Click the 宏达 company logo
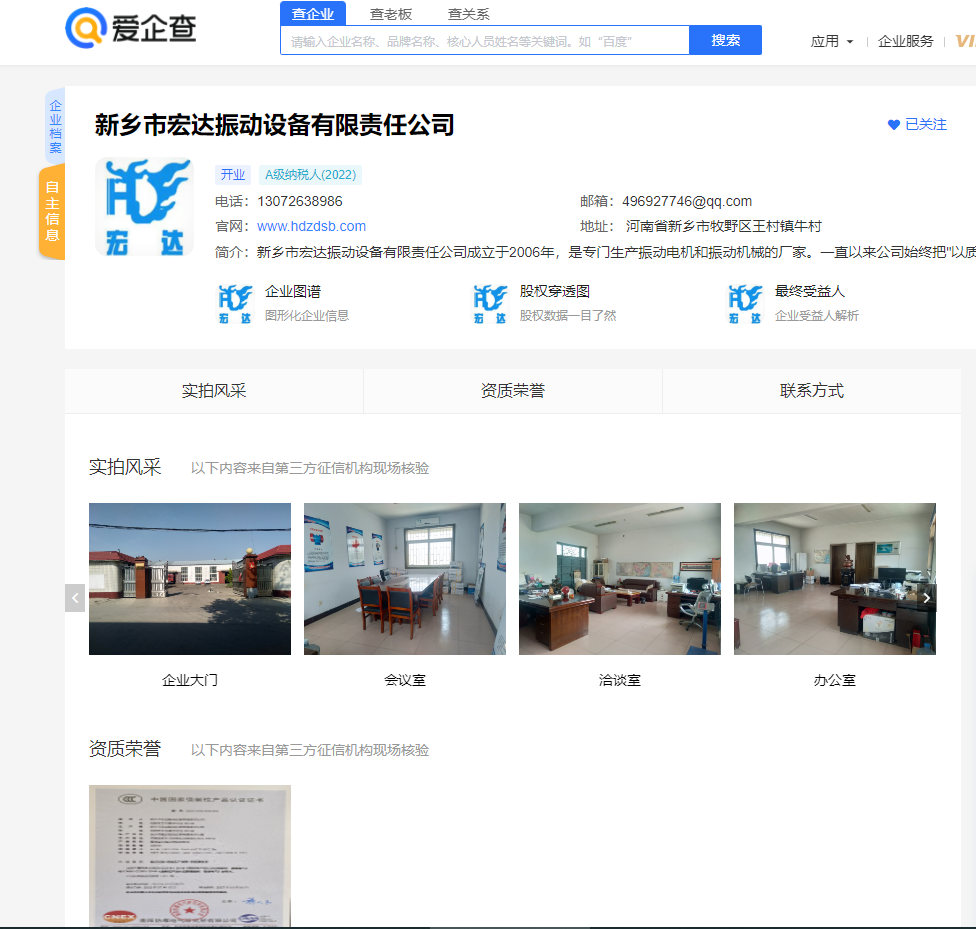 [144, 207]
